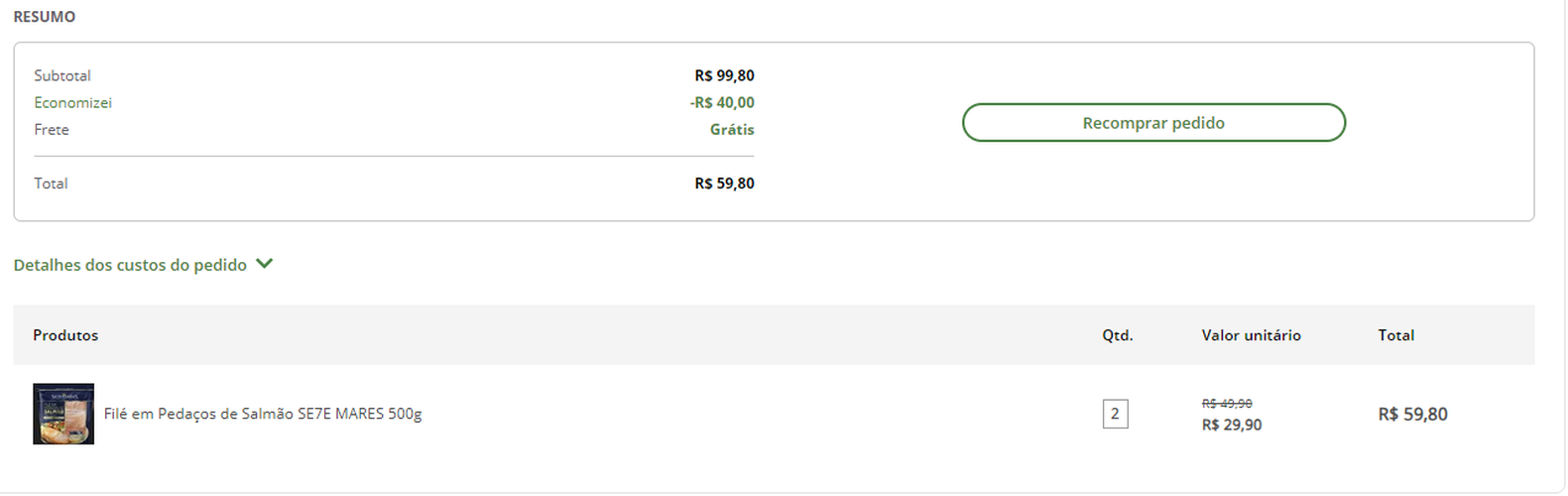Expand Detalhes dos custos do pedido

click(x=130, y=265)
